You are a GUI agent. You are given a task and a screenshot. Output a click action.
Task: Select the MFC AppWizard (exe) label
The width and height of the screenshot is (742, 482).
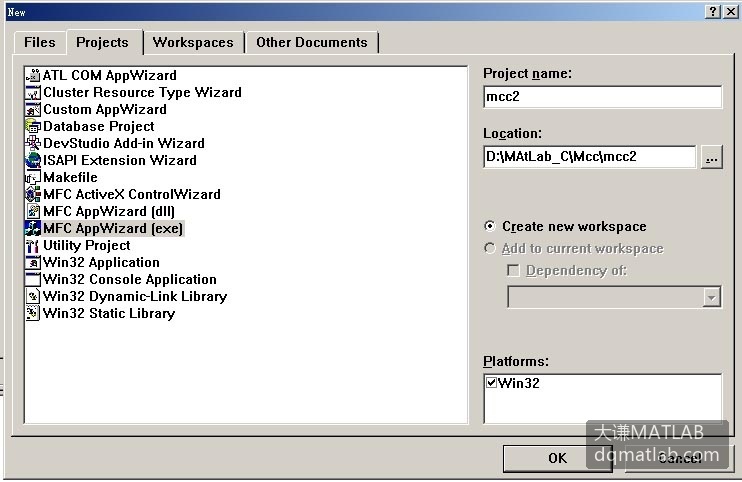click(113, 228)
